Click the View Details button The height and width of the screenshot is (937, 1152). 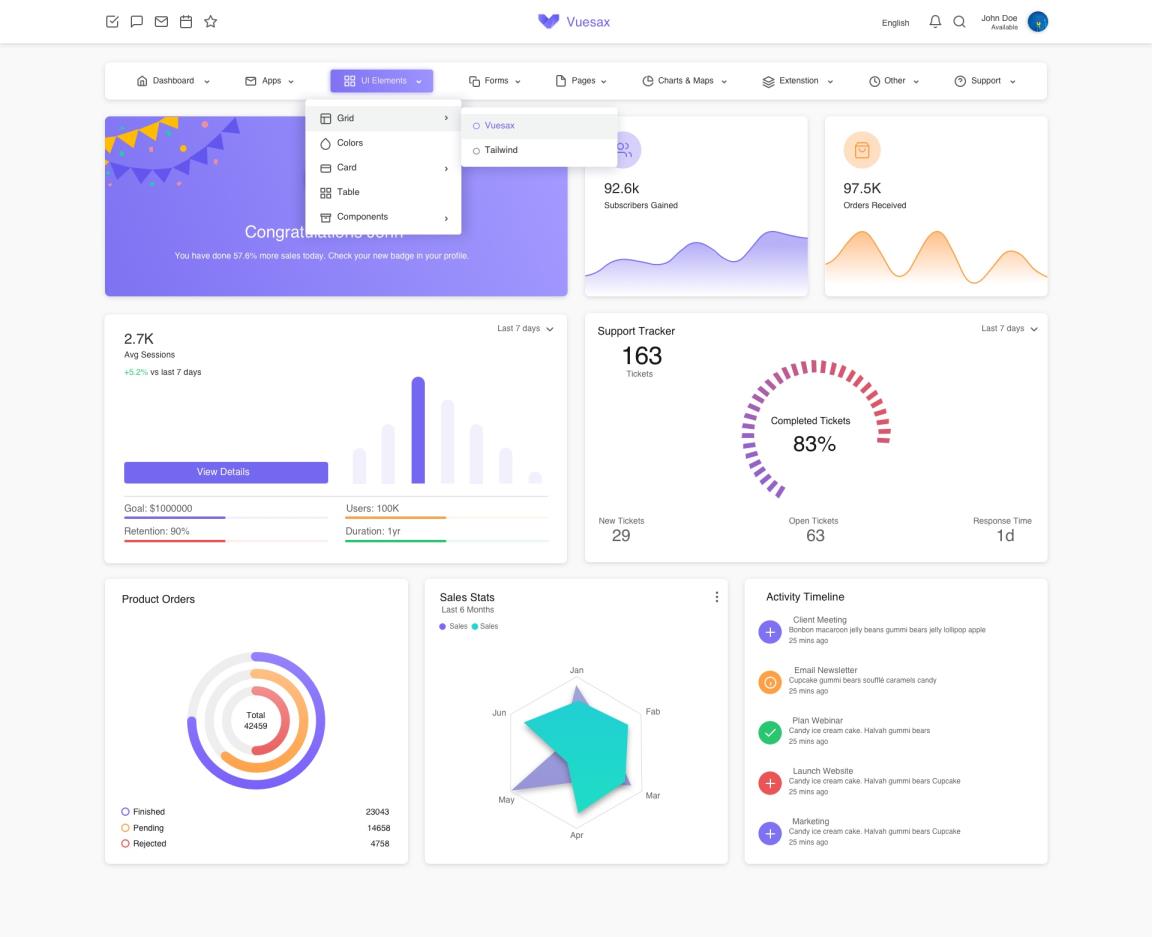point(225,472)
